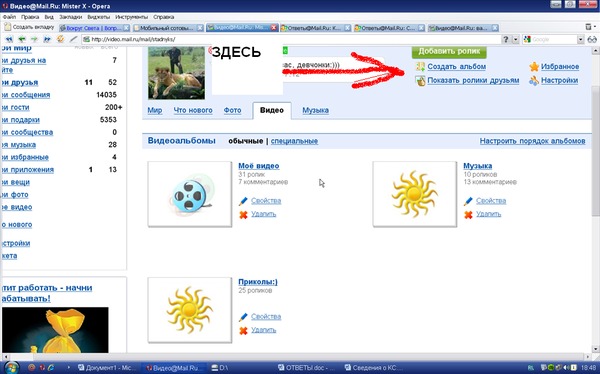Click the fast-forward navigation icon
Screen dimensions: 600x374
(x=47, y=39)
